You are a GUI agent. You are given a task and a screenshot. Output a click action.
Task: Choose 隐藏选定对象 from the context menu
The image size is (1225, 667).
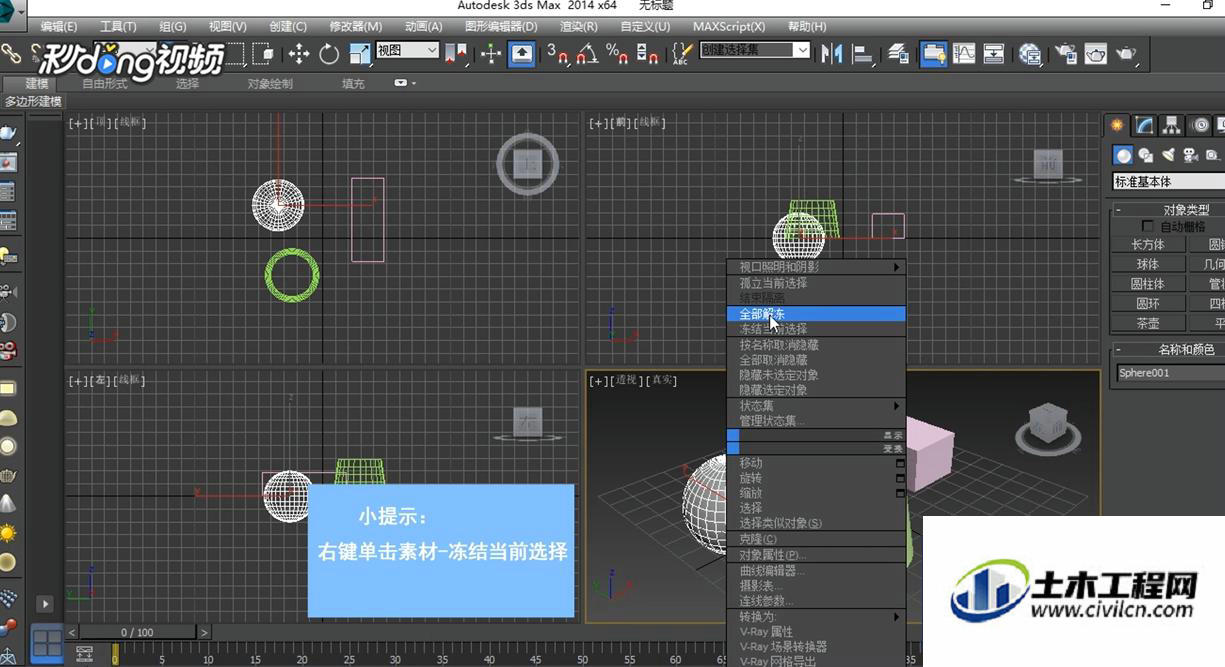coord(816,390)
